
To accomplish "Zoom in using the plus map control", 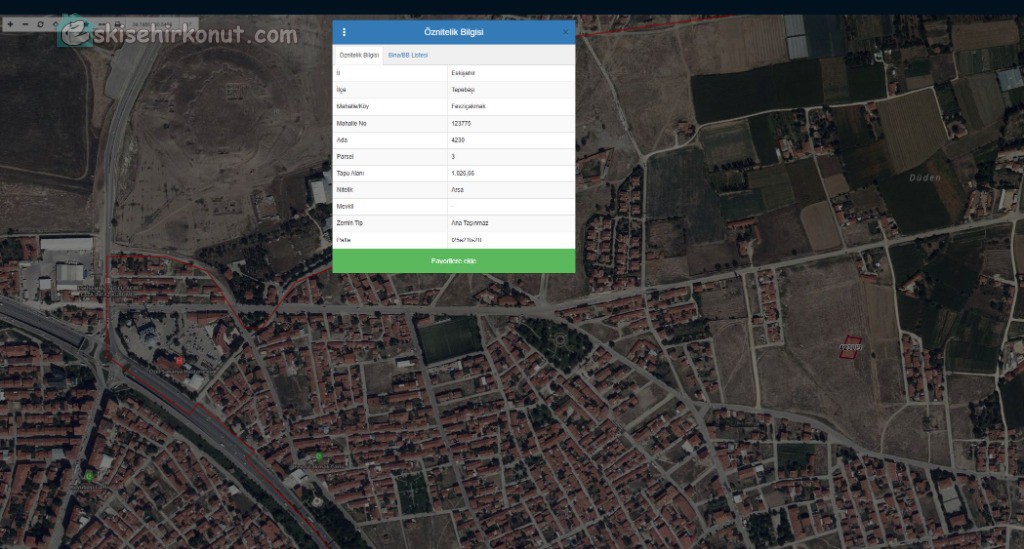I will pyautogui.click(x=10, y=24).
